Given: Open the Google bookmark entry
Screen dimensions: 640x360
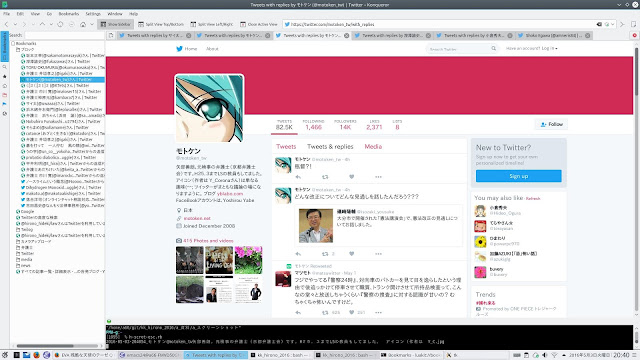Looking at the screenshot, I should pos(25,211).
